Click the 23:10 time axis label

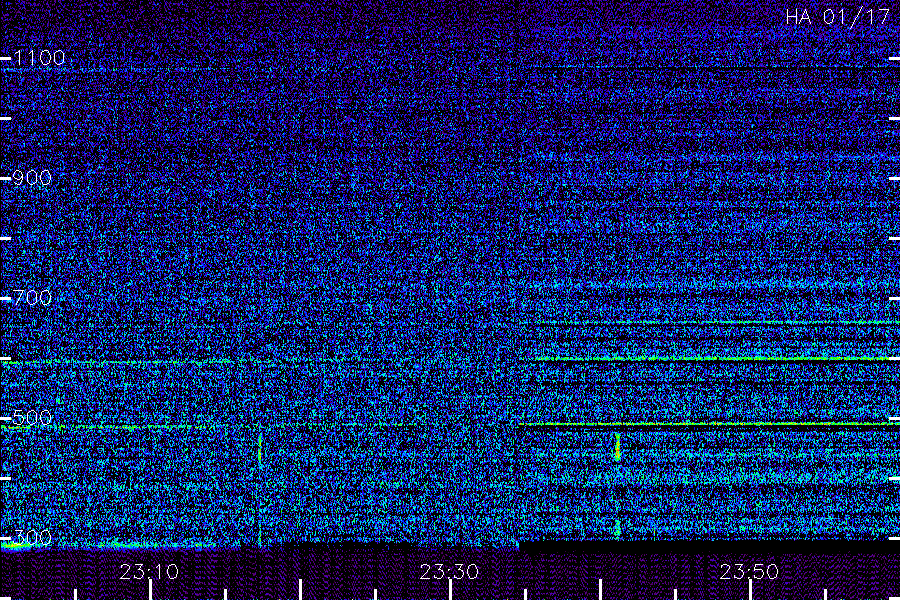tap(149, 572)
